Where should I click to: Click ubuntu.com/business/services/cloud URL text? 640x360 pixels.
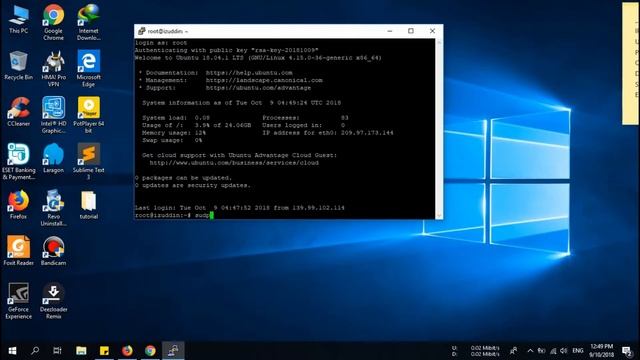point(234,163)
